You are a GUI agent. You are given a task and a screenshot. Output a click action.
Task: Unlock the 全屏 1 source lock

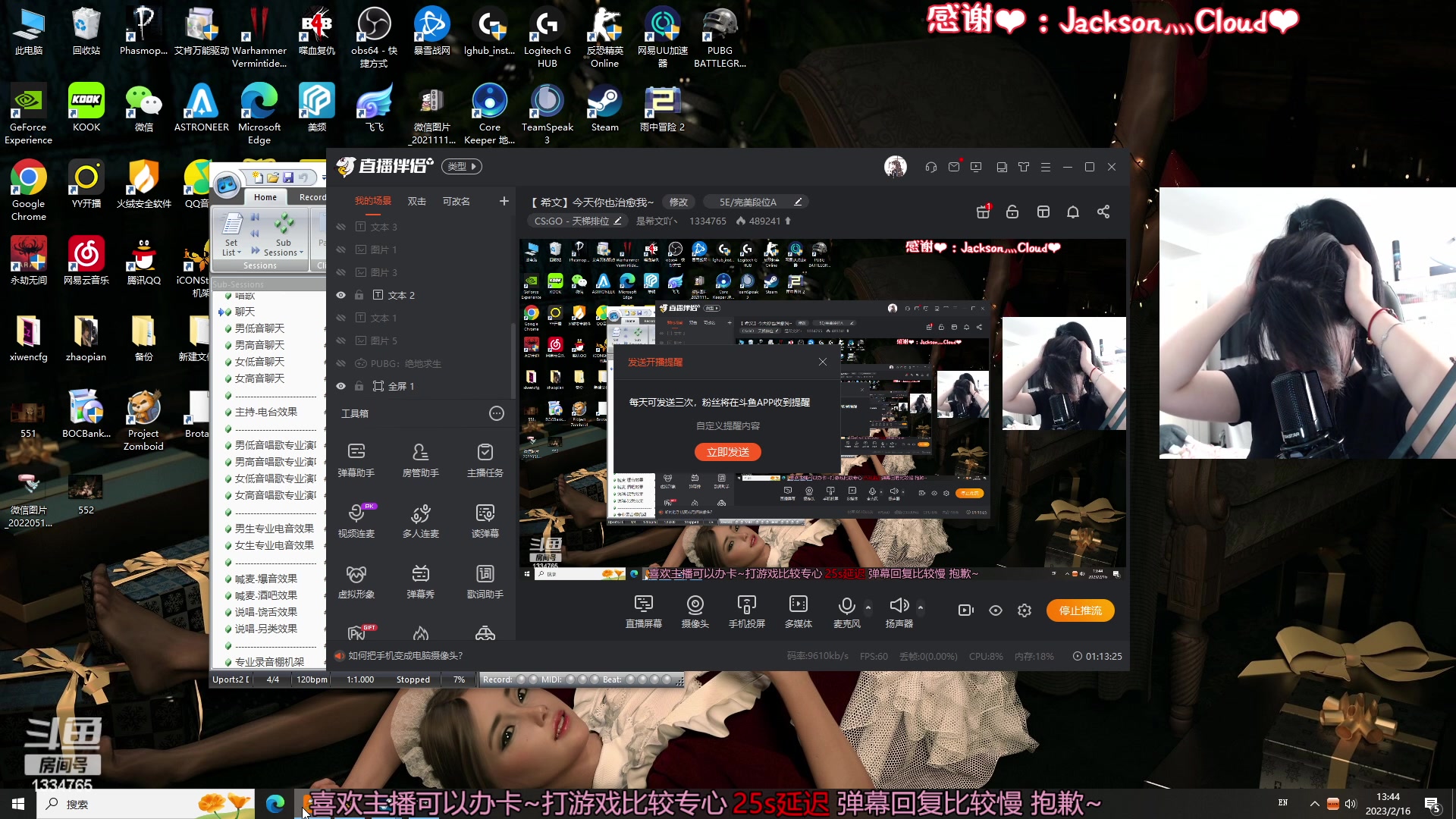tap(359, 386)
